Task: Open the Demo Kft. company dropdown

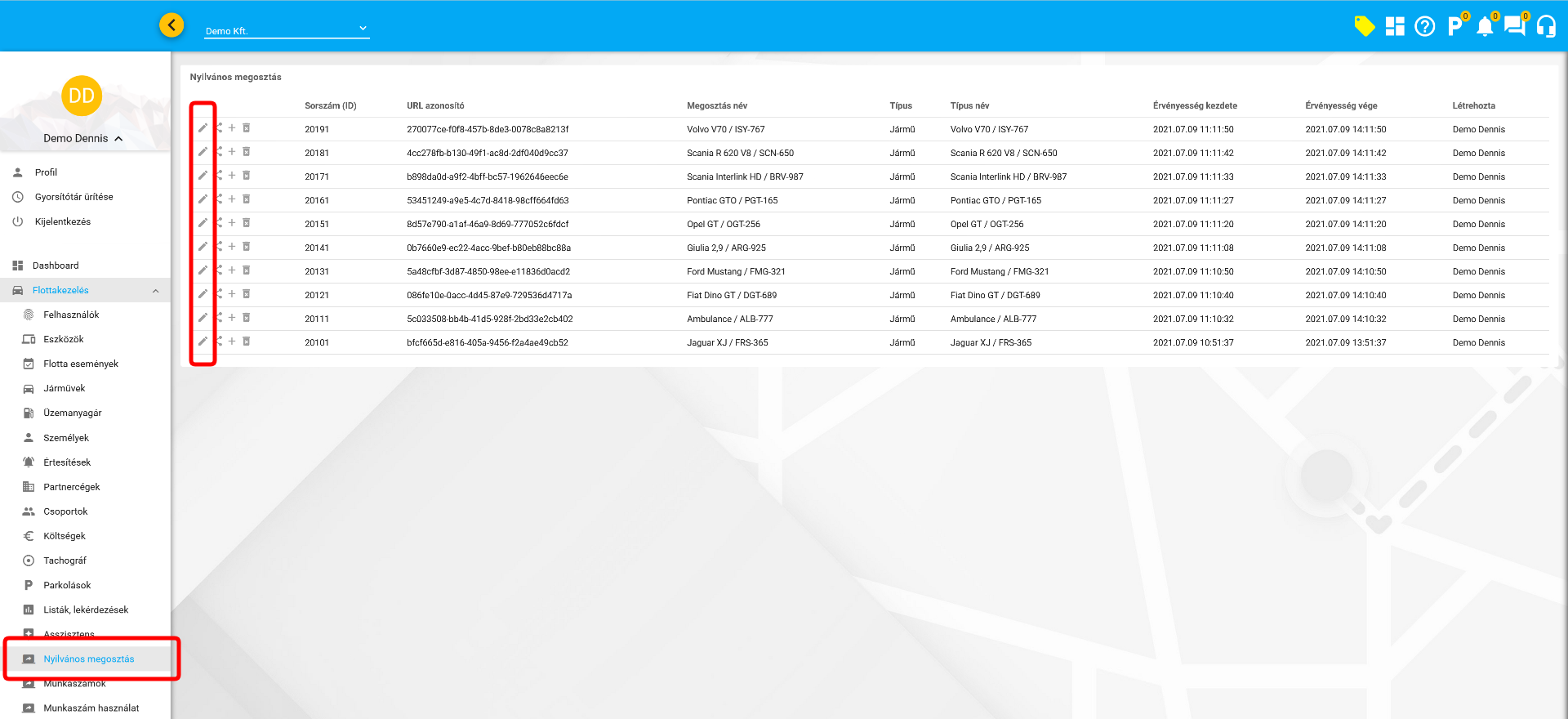Action: (x=286, y=30)
